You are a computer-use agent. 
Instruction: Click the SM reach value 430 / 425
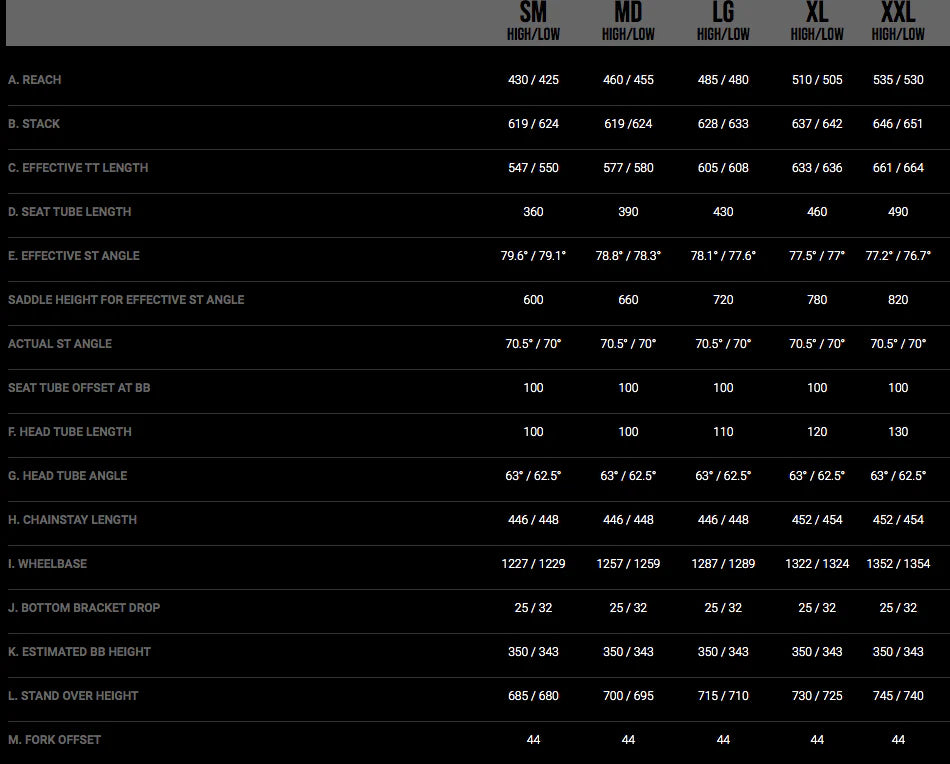point(533,80)
